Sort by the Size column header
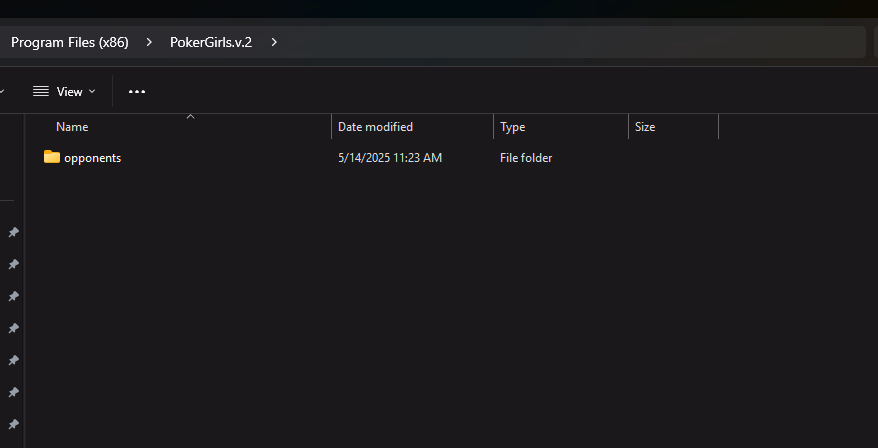 [645, 127]
